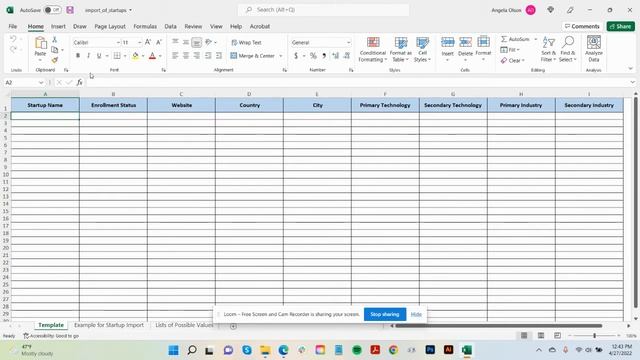
Task: Open the Number Format dropdown
Action: 348,42
